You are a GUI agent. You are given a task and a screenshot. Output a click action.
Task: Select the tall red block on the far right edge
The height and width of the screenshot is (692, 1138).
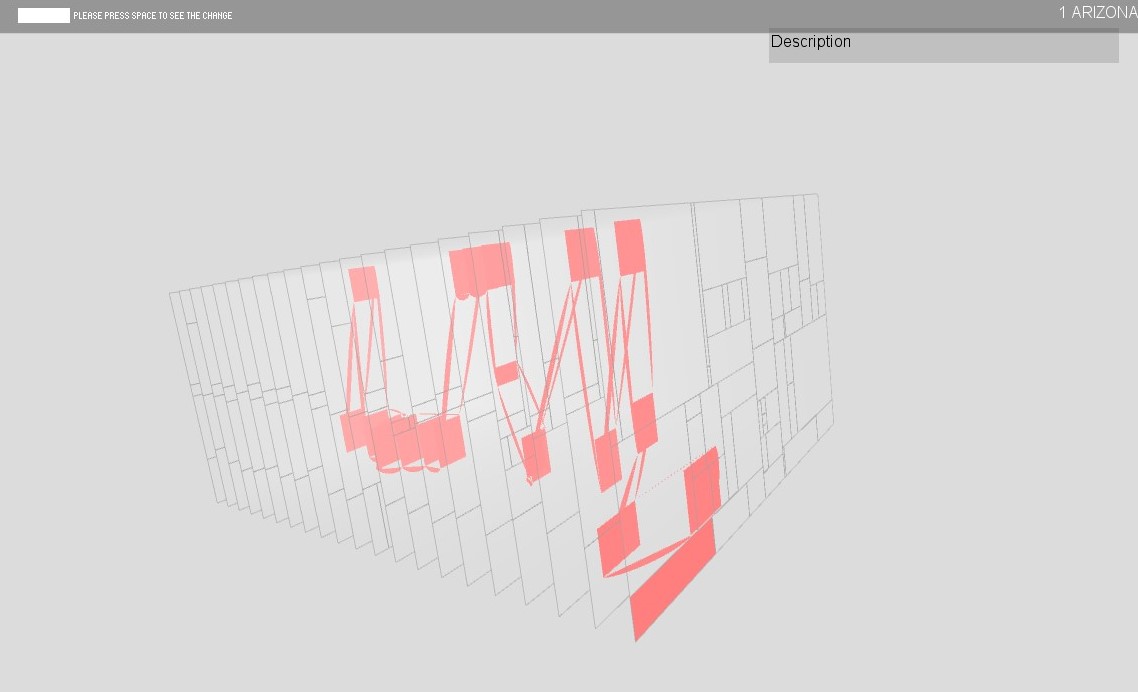point(703,488)
